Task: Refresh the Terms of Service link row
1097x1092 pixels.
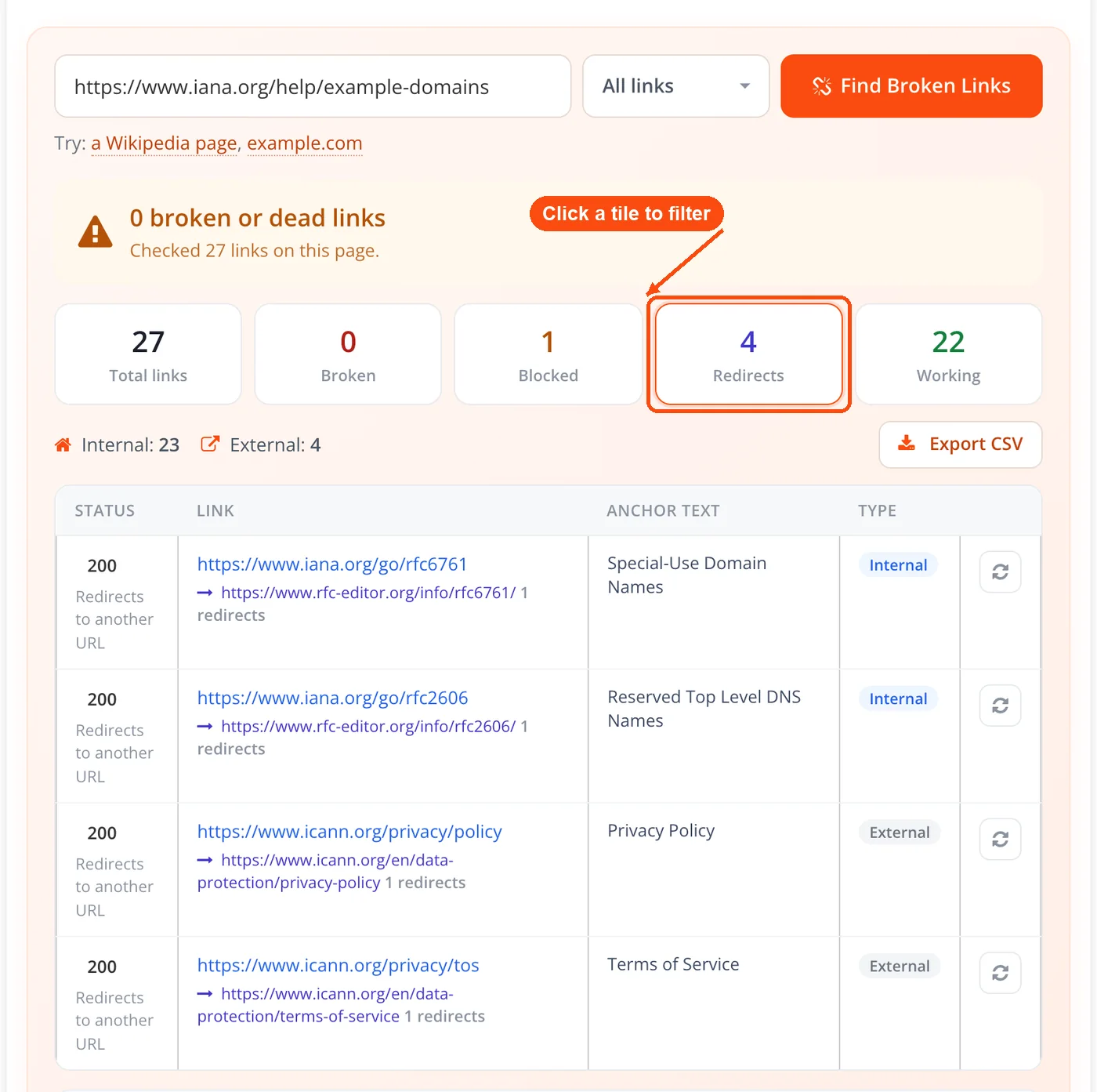Action: click(x=1000, y=973)
